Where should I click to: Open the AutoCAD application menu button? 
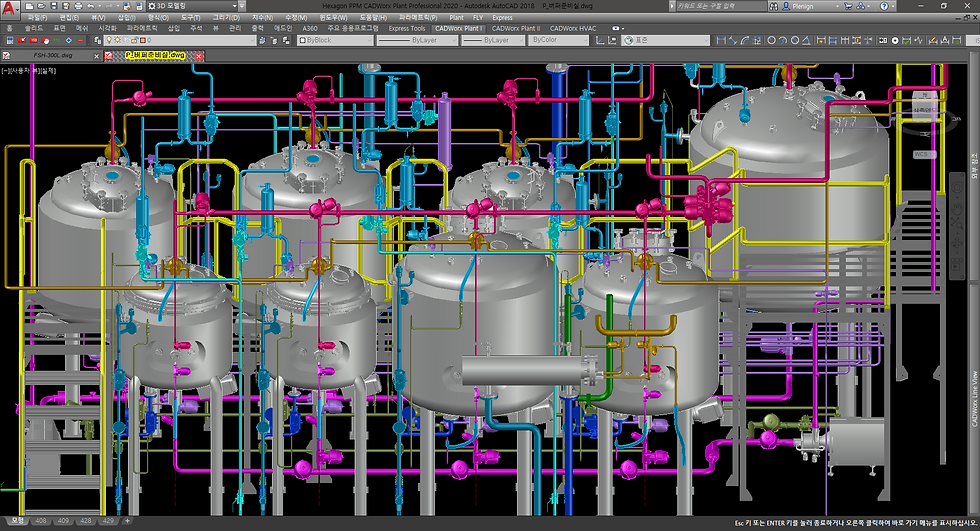click(x=11, y=10)
